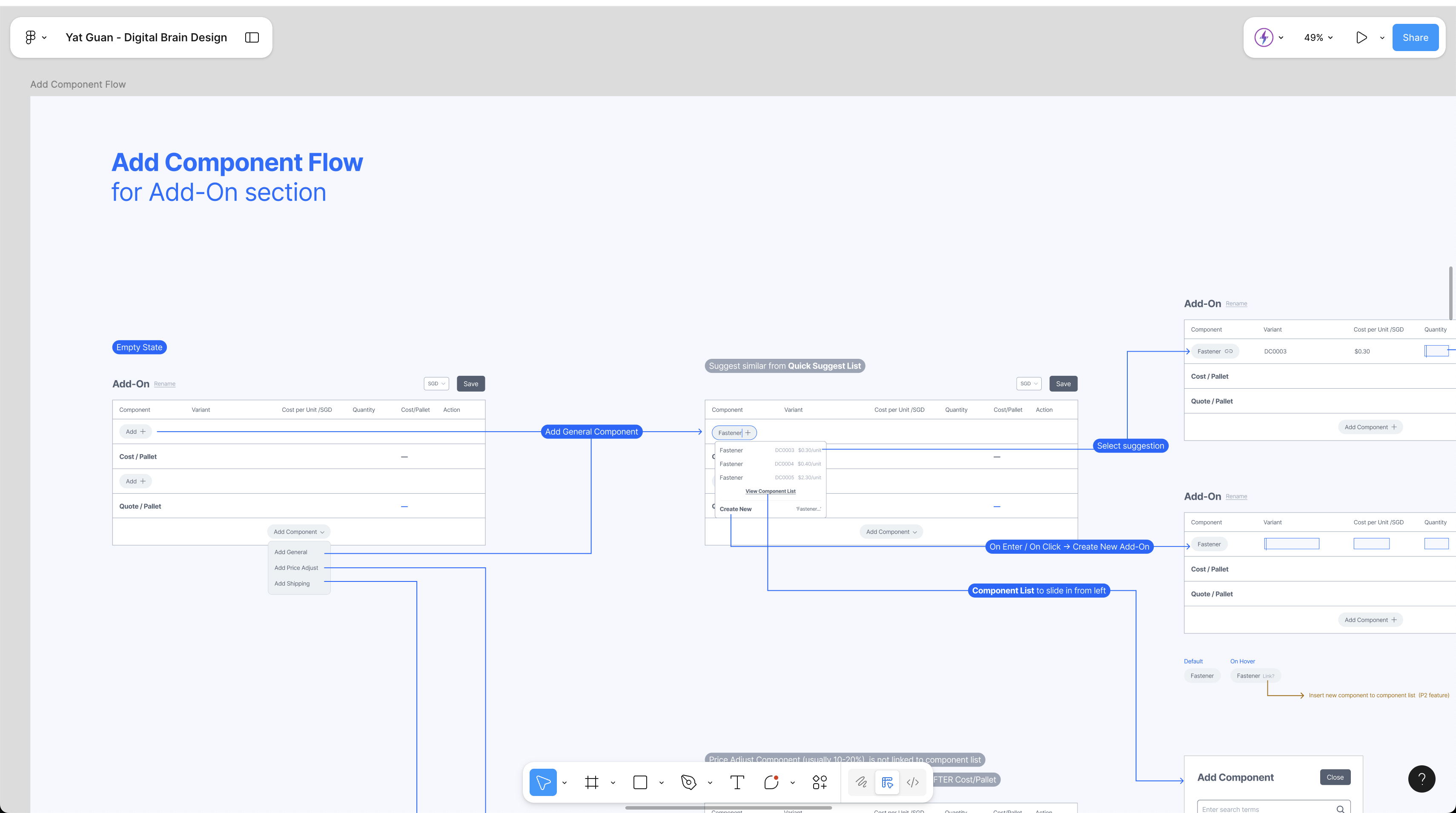Select the annotate scribble icon in the toolbar

pyautogui.click(x=861, y=782)
